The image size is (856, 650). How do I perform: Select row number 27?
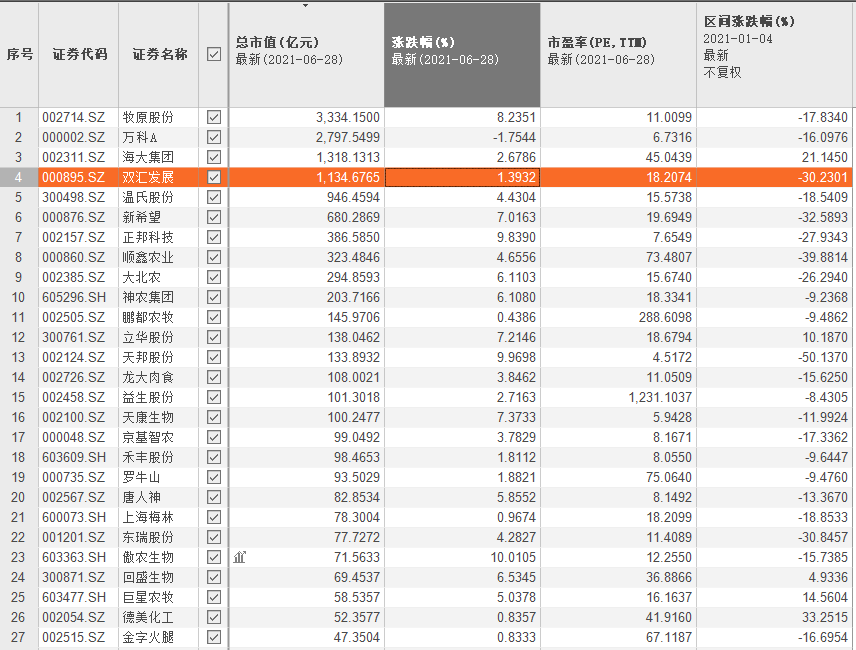tap(19, 637)
